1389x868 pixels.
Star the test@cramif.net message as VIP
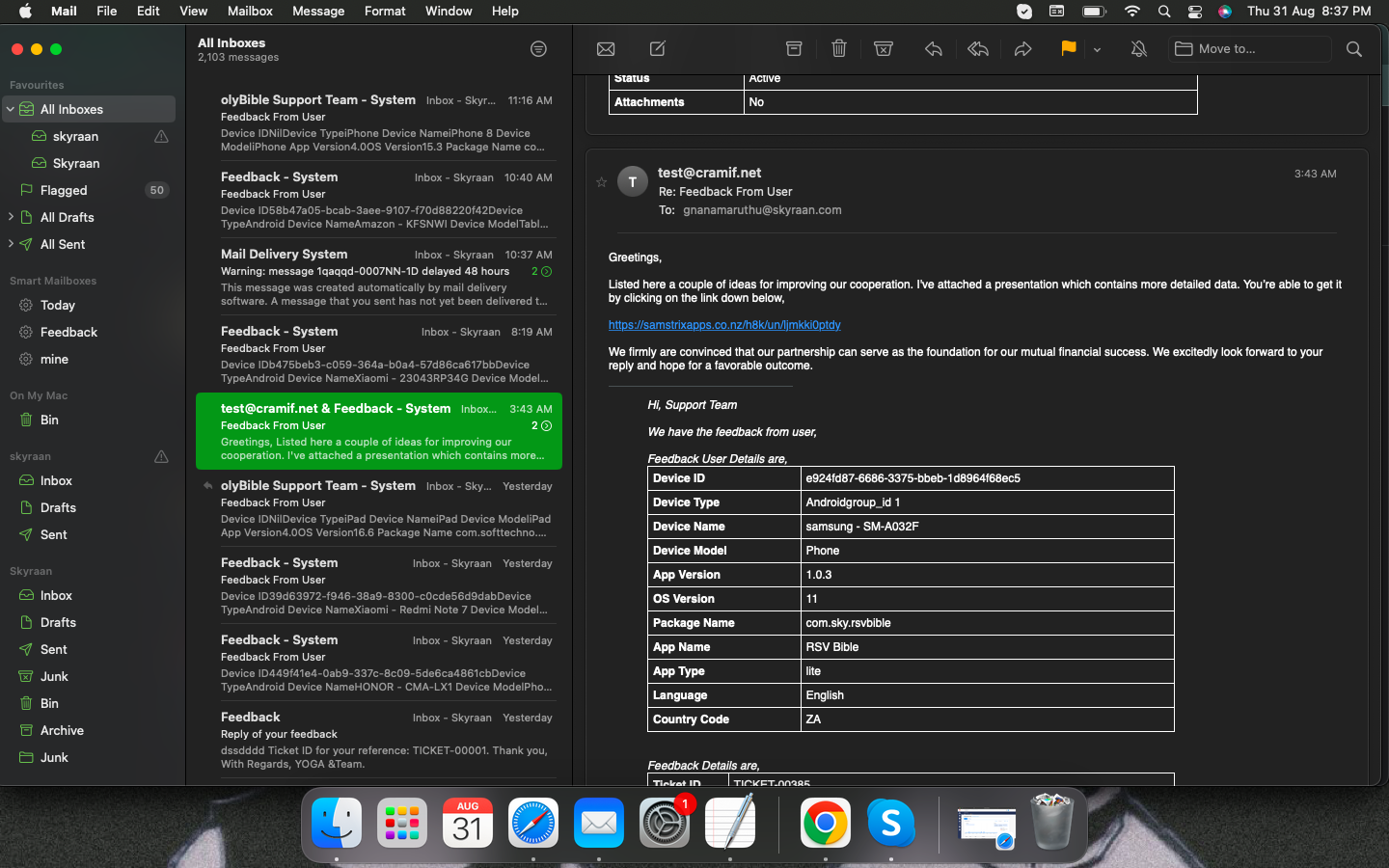(x=602, y=181)
